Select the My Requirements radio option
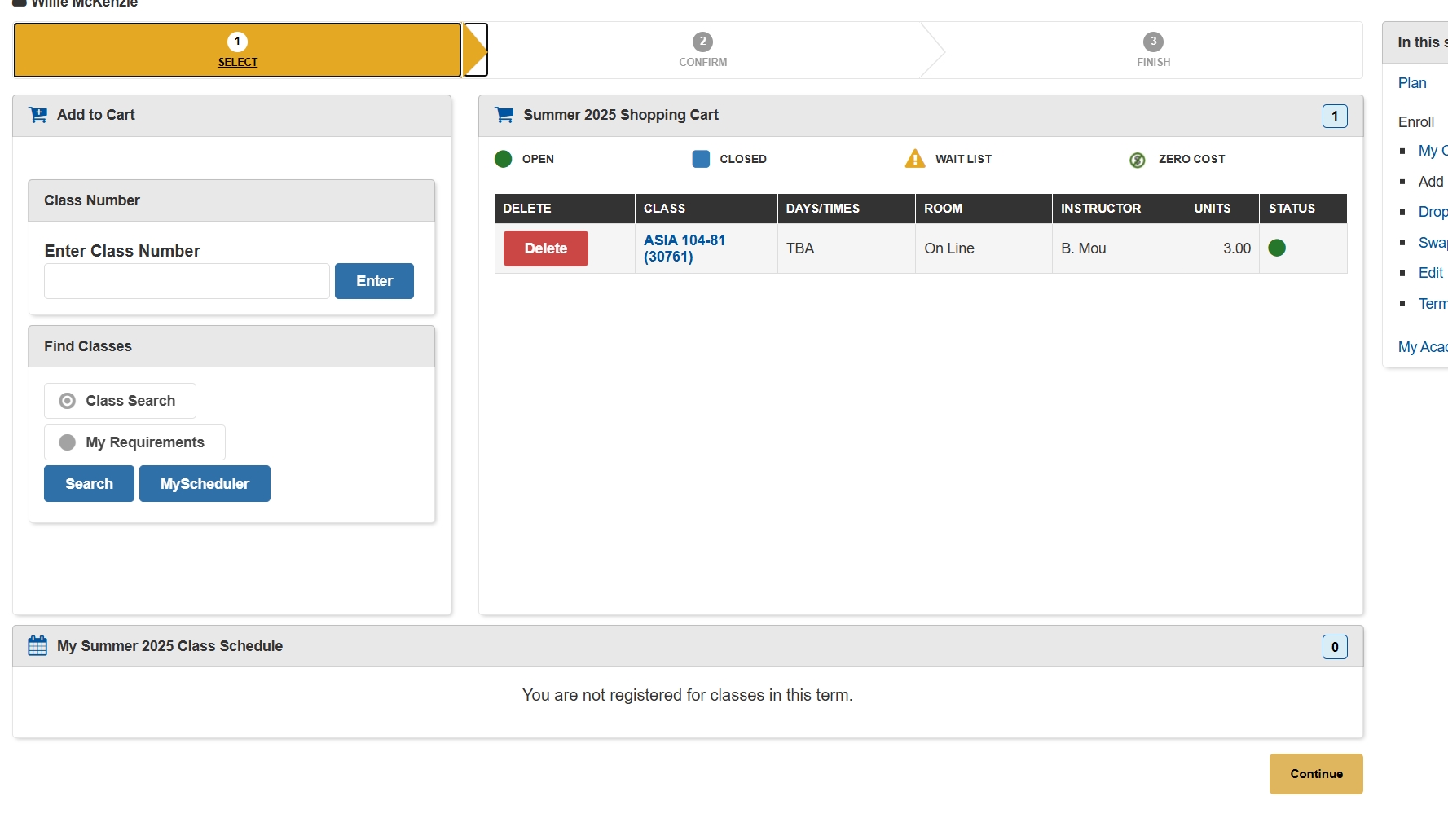Screen dimensions: 1448x840 [x=68, y=442]
